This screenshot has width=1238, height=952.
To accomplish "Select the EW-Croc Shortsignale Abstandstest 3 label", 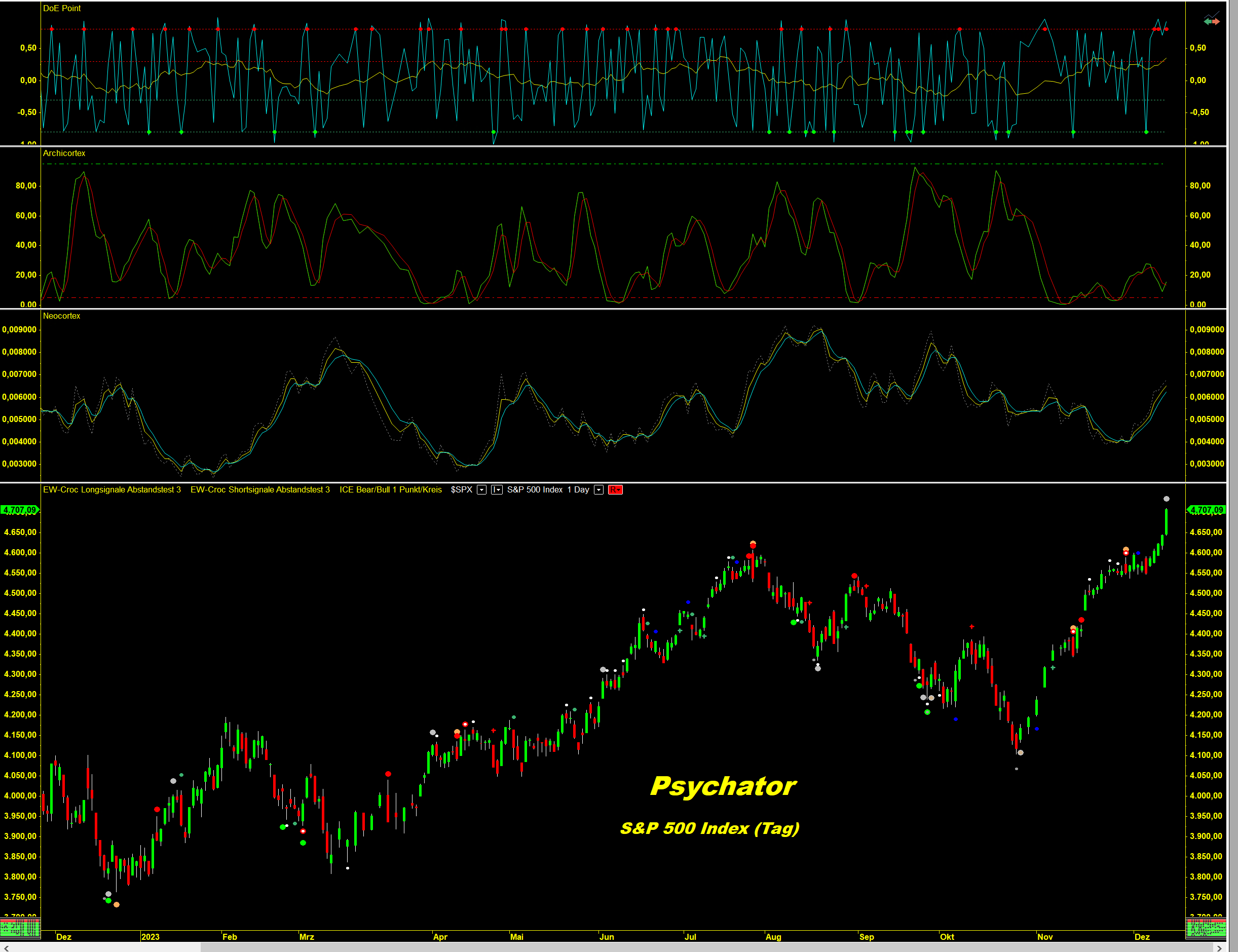I will 259,489.
